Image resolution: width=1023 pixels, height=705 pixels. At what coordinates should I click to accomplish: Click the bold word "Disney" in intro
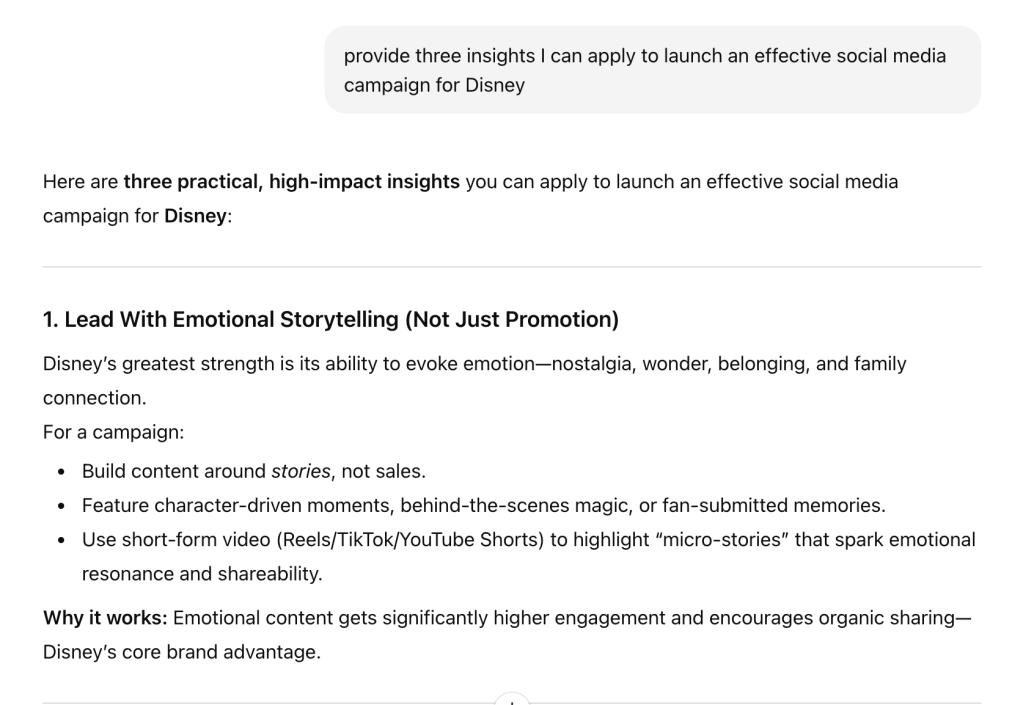point(195,216)
